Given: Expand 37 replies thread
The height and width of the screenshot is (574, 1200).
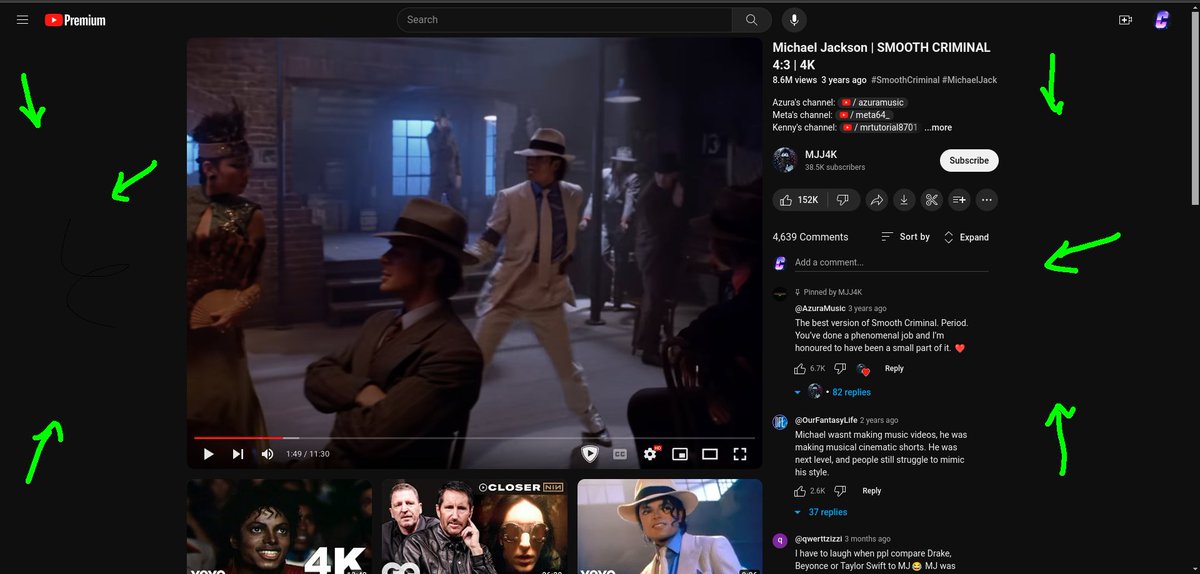Looking at the screenshot, I should click(821, 512).
